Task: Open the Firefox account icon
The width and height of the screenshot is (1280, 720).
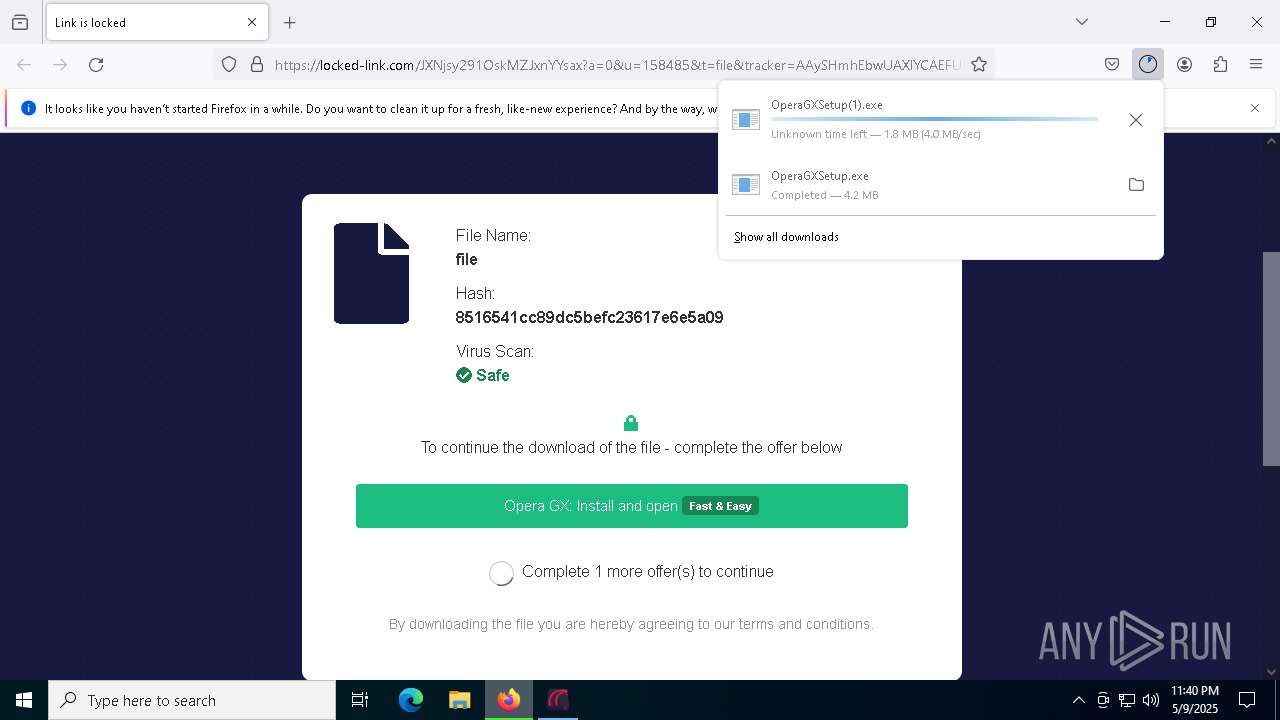Action: pos(1184,65)
